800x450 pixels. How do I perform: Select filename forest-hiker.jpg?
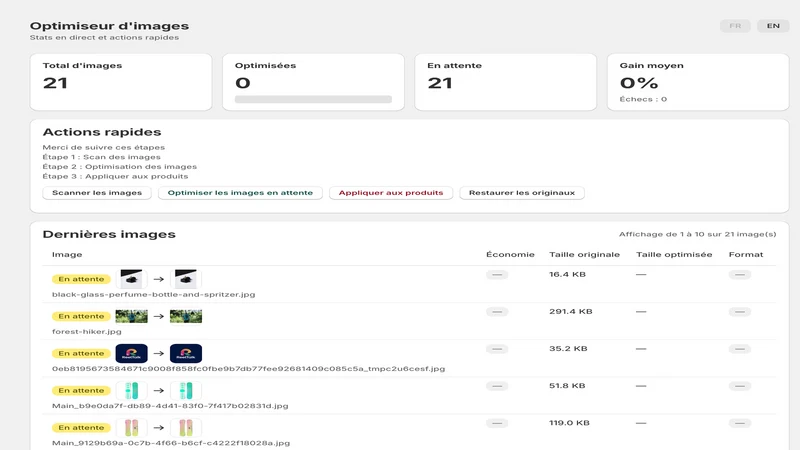click(x=87, y=332)
